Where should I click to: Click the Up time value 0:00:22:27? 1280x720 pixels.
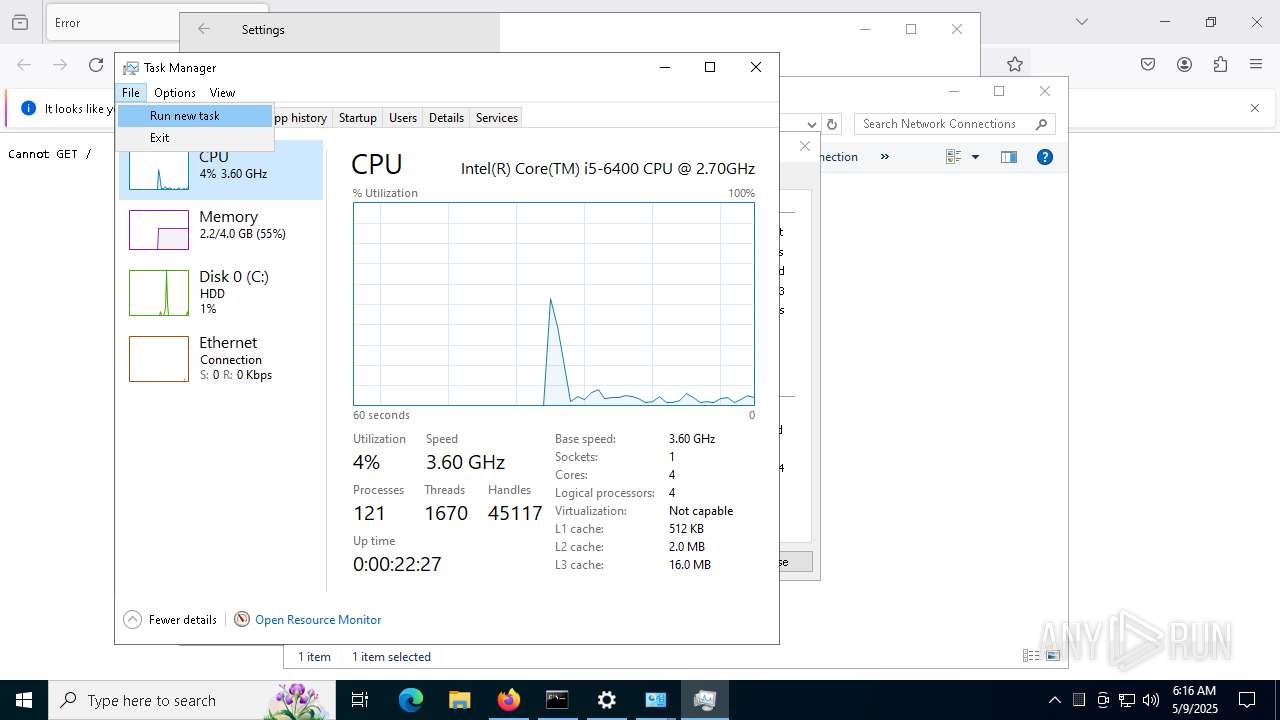(x=397, y=564)
